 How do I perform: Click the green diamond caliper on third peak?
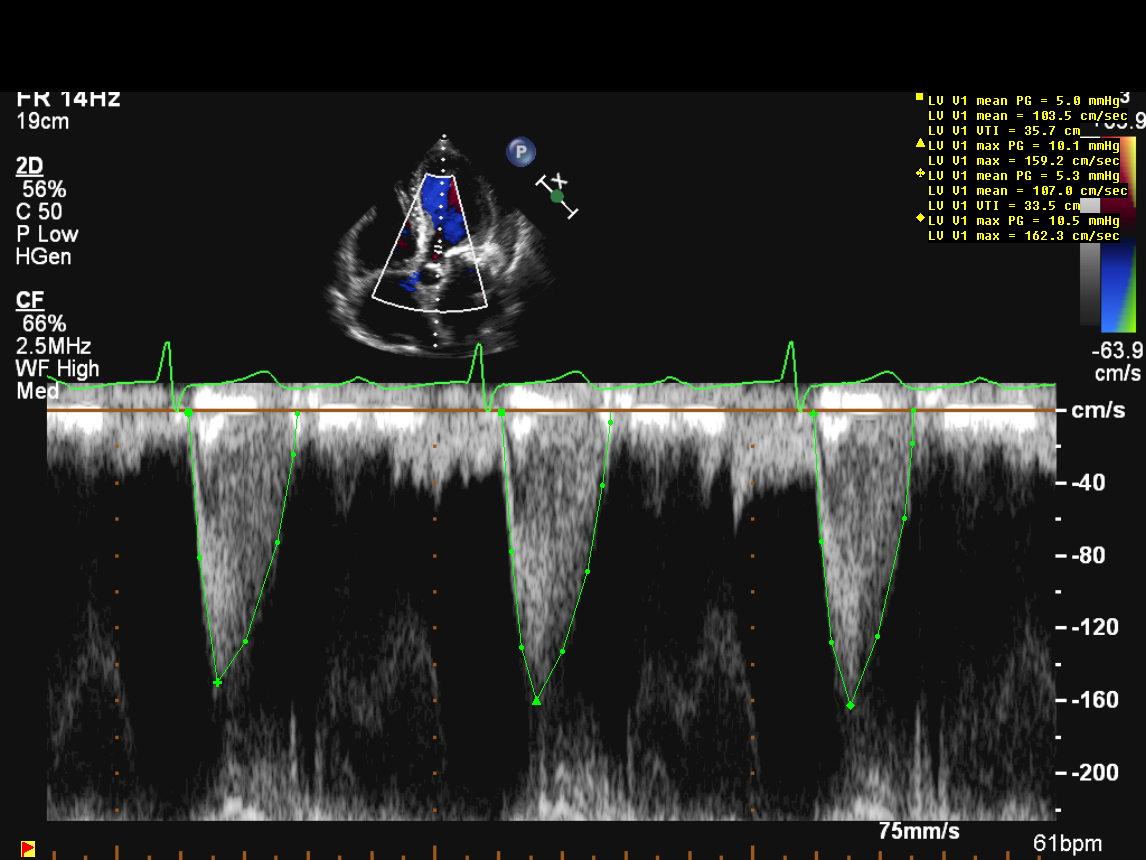click(851, 705)
